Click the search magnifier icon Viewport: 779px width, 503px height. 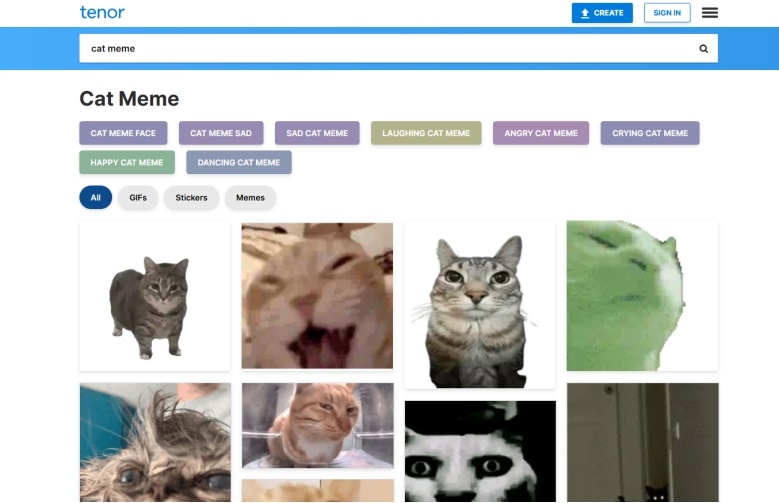tap(703, 49)
